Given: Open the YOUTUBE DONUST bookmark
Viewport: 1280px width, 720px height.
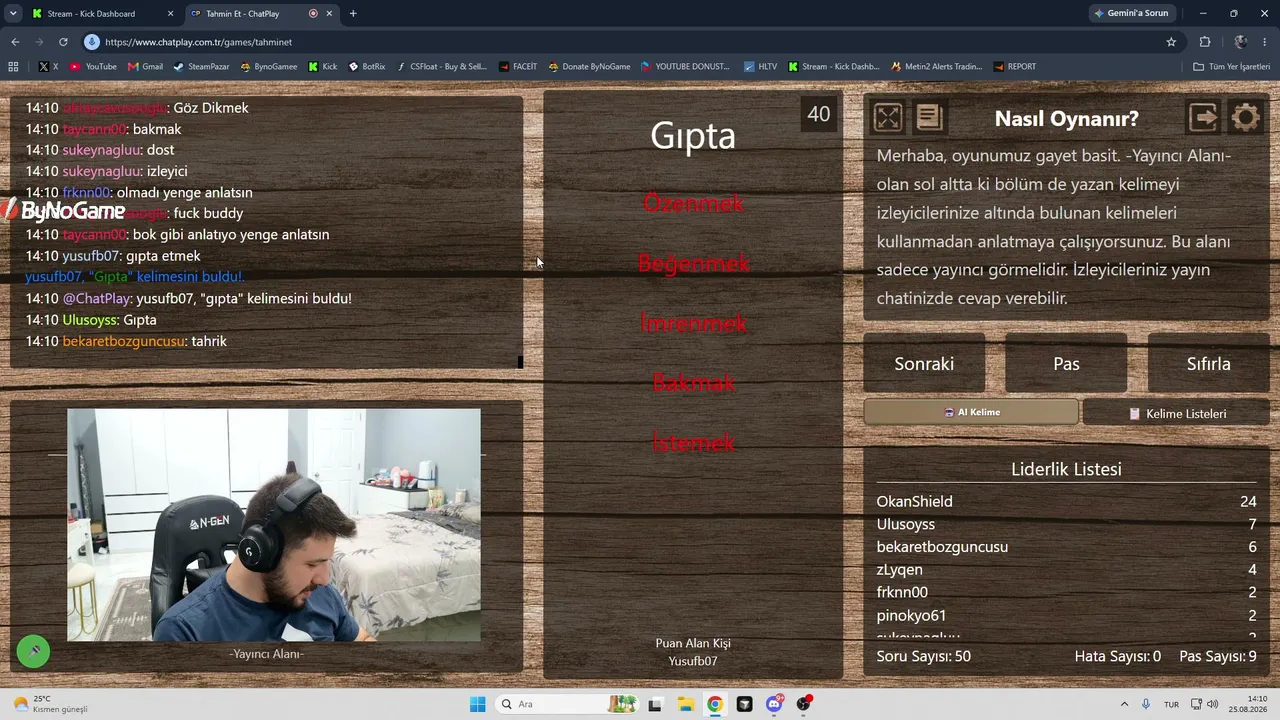Looking at the screenshot, I should coord(686,67).
